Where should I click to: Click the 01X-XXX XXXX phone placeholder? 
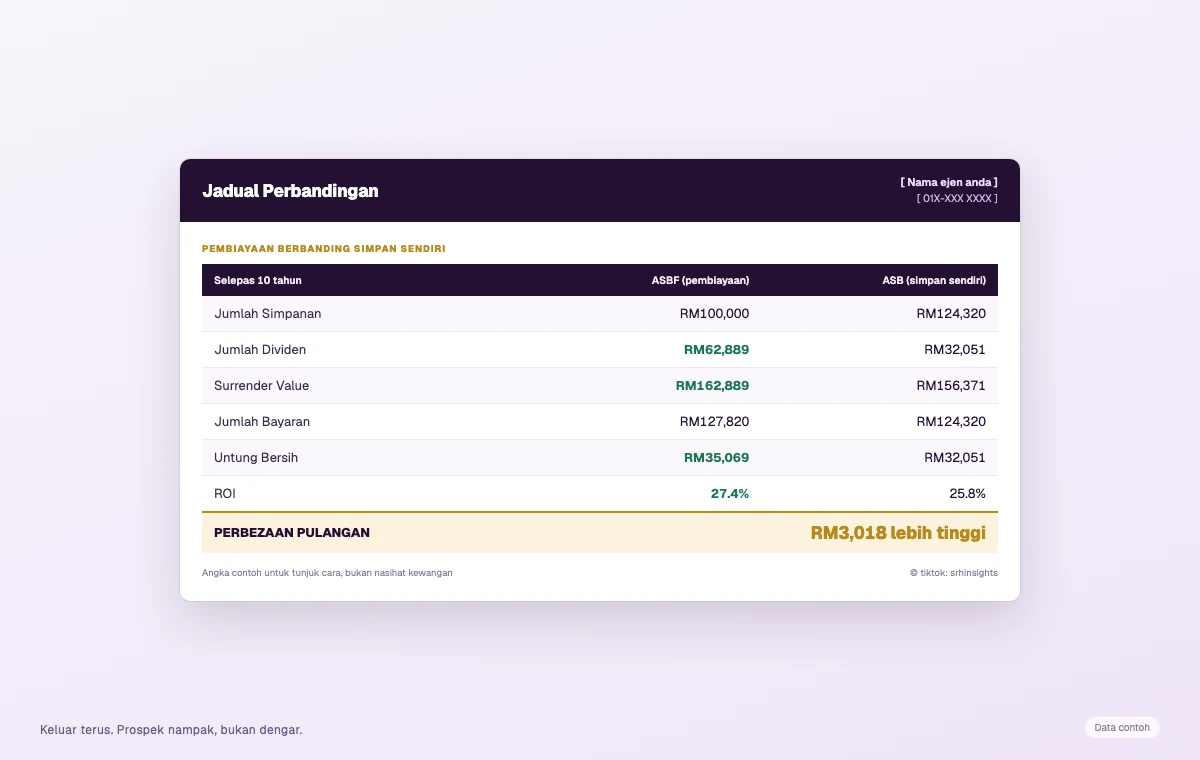[x=957, y=198]
